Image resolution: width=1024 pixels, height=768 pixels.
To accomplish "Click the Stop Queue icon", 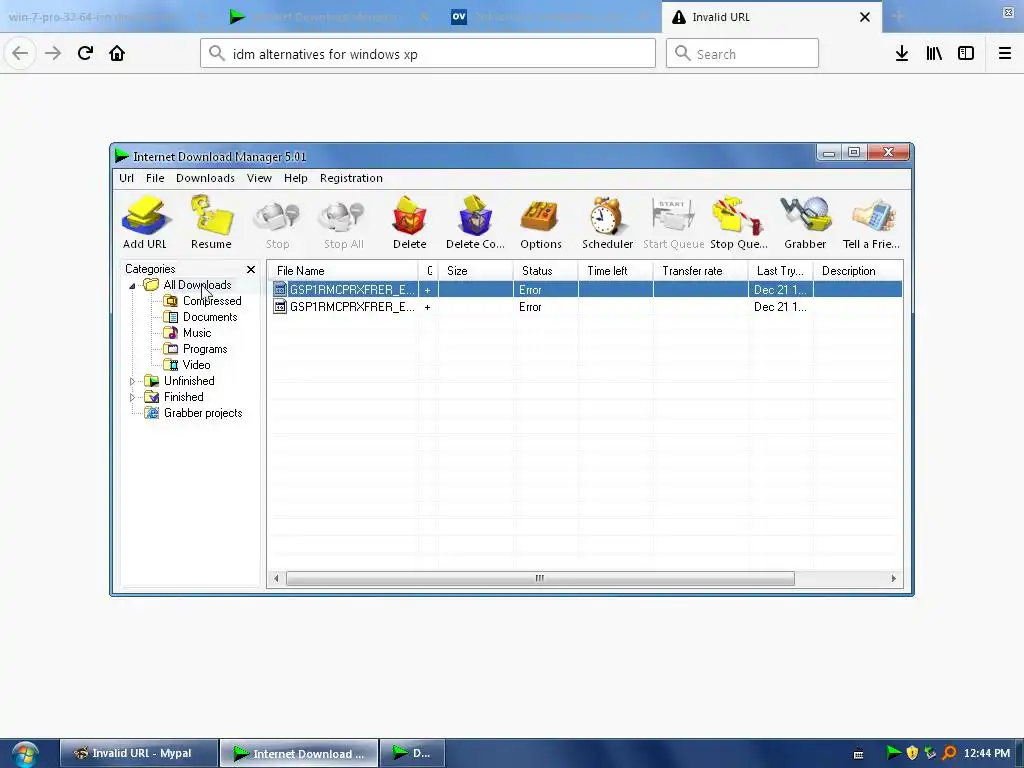I will [739, 222].
